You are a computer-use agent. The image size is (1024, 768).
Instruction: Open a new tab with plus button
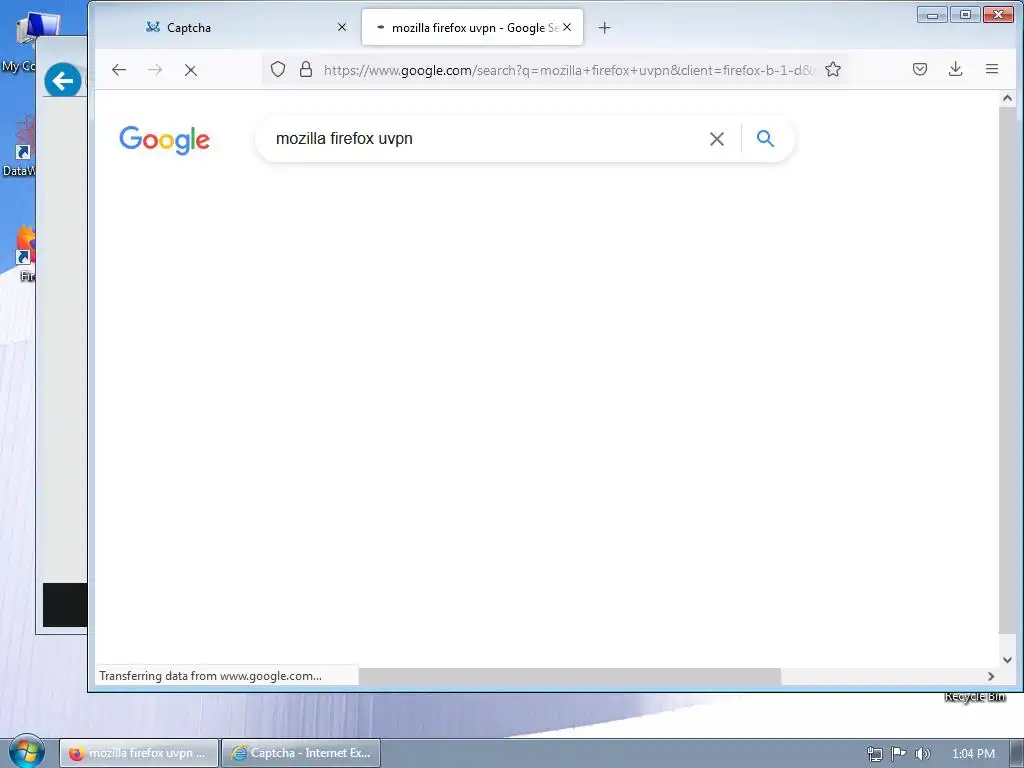[x=604, y=27]
